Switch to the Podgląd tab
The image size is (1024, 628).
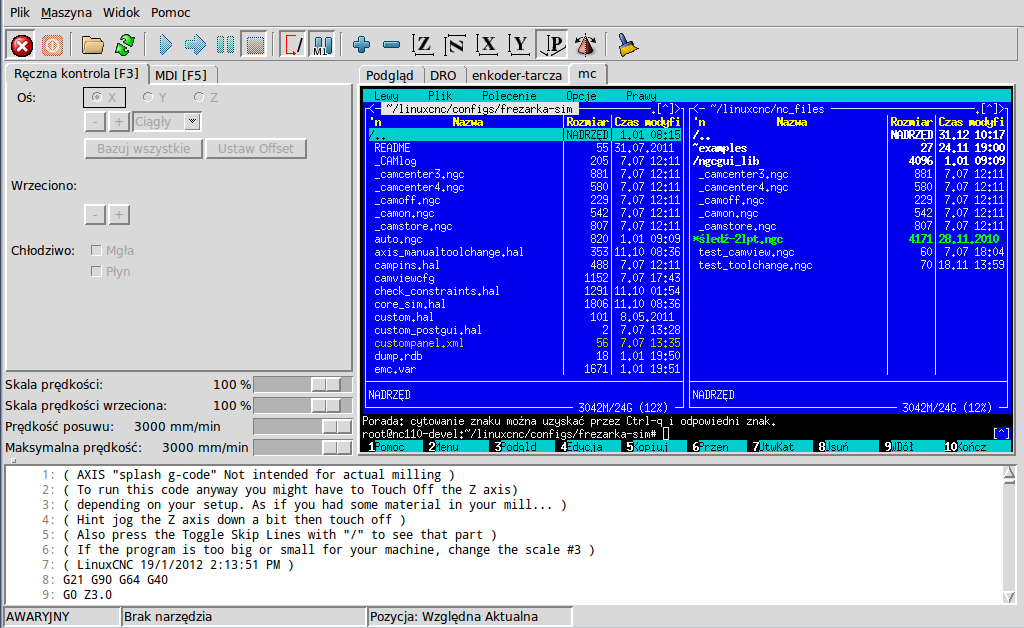pos(390,75)
